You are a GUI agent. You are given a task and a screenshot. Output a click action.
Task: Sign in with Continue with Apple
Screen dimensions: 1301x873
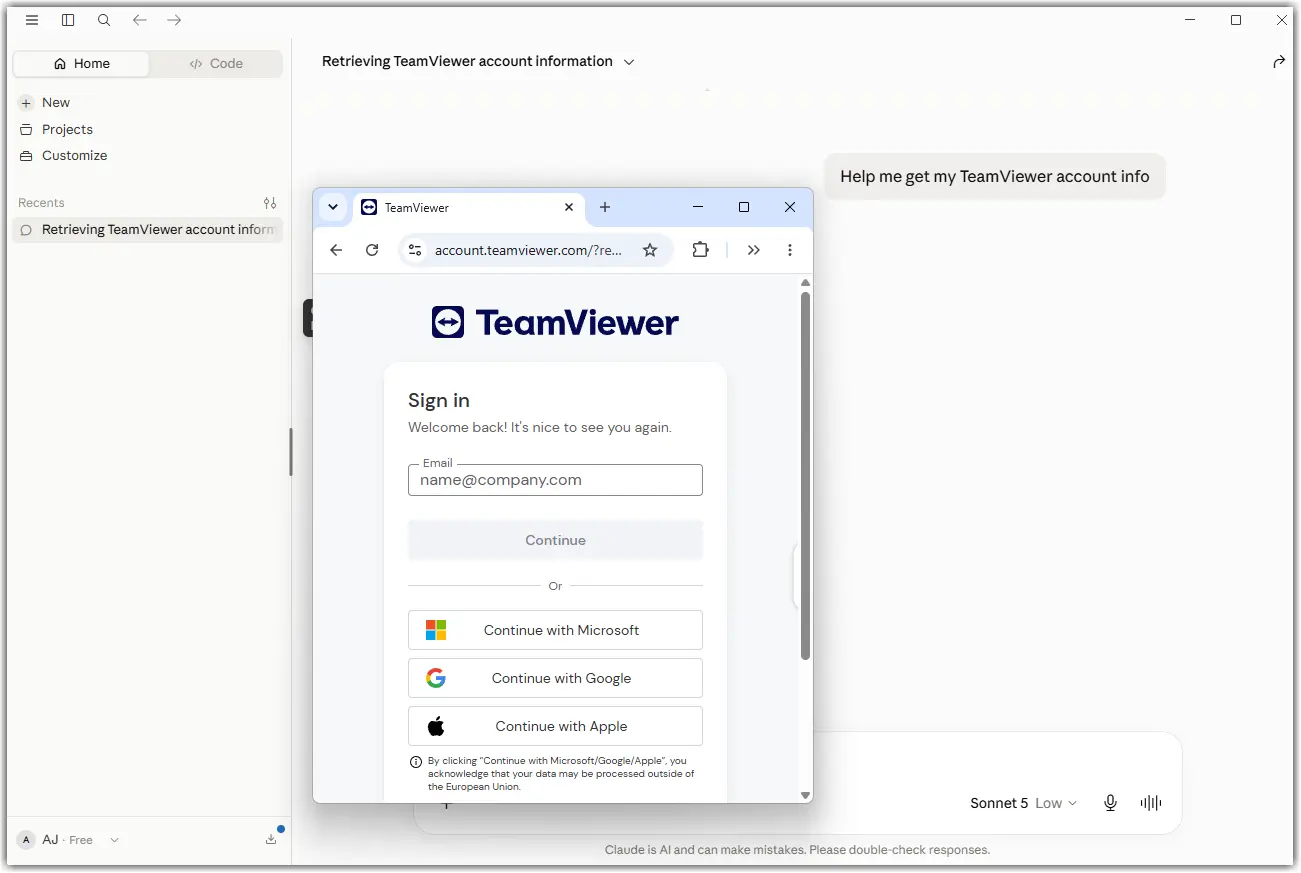coord(555,726)
